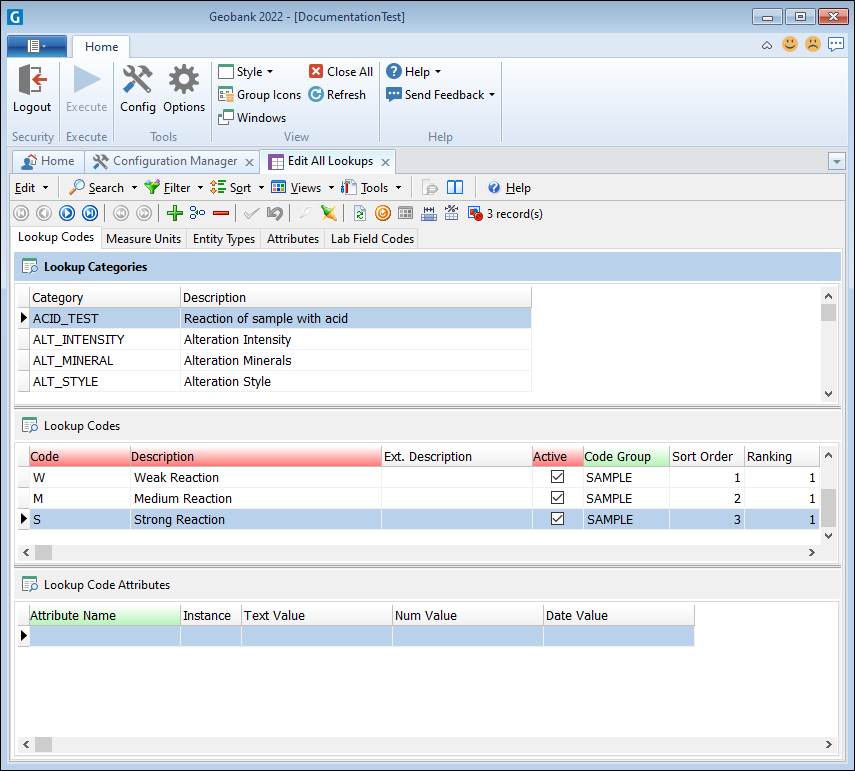Click the Windows view button
The image size is (855, 771).
pos(252,118)
